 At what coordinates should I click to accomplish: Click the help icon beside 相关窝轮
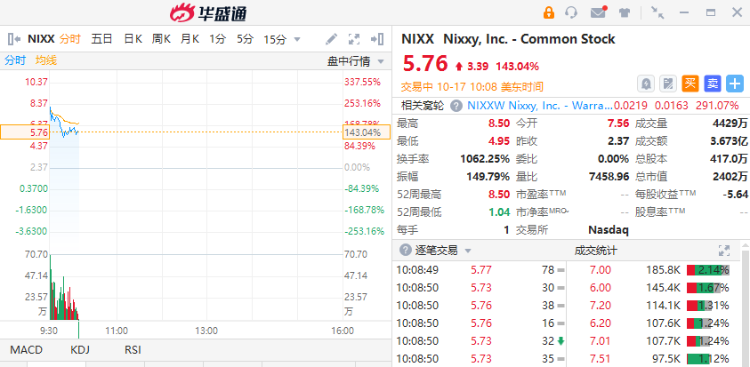457,105
